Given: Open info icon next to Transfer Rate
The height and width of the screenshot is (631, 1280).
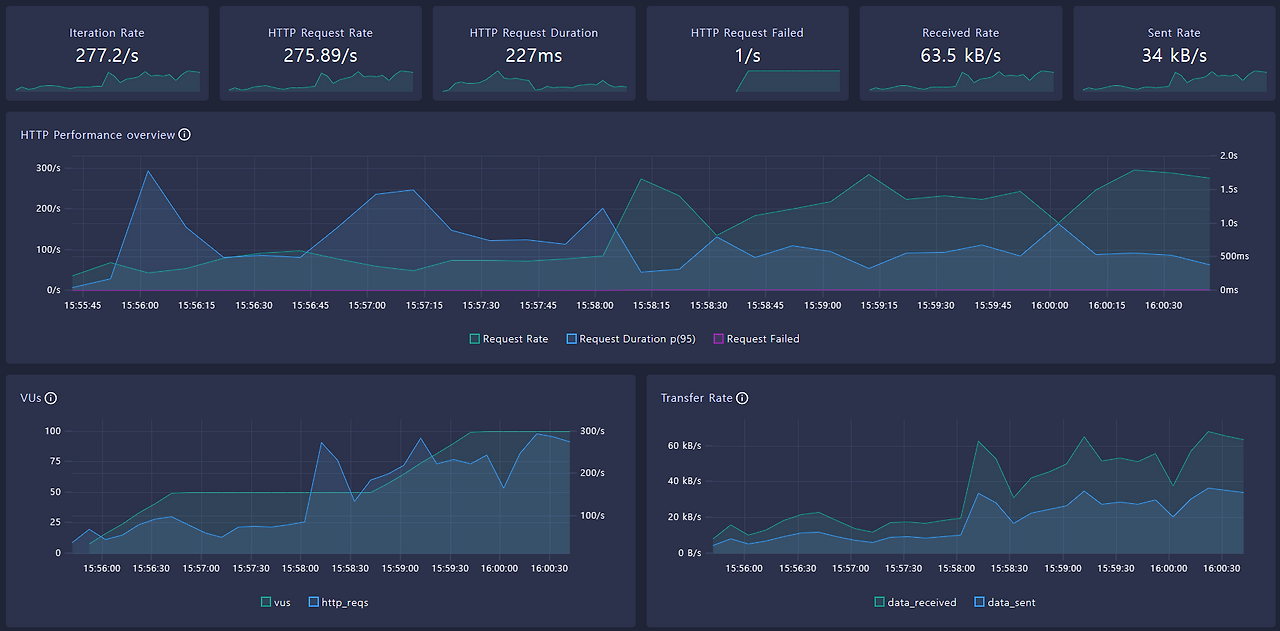Looking at the screenshot, I should (743, 398).
